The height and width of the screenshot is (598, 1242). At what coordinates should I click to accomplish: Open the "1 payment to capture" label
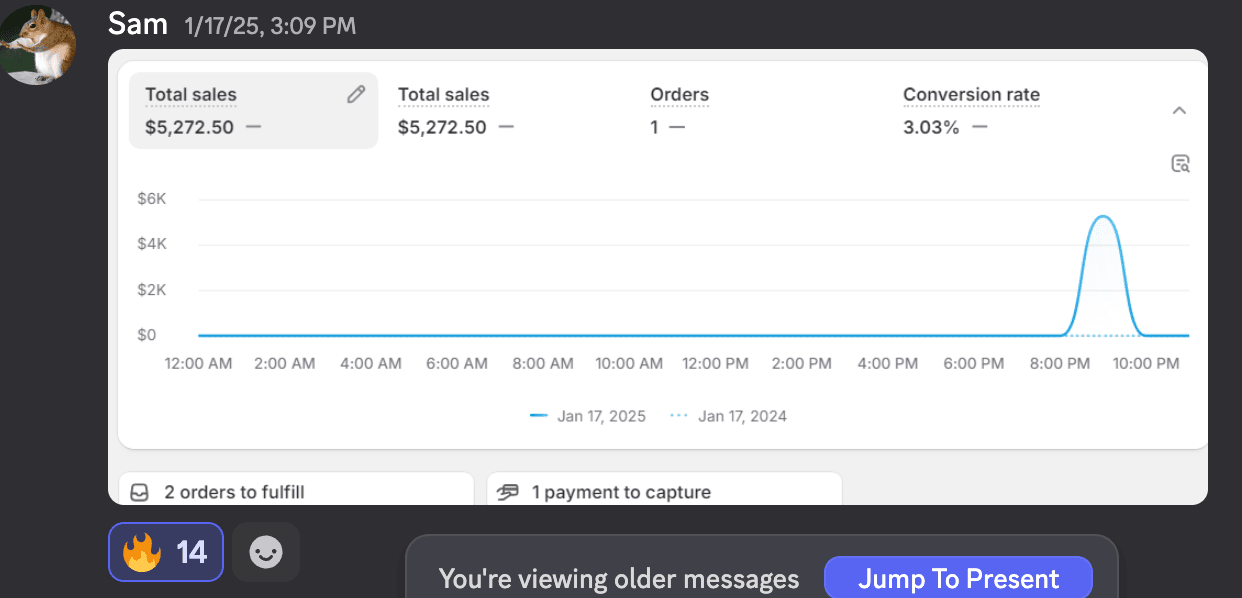pyautogui.click(x=621, y=492)
